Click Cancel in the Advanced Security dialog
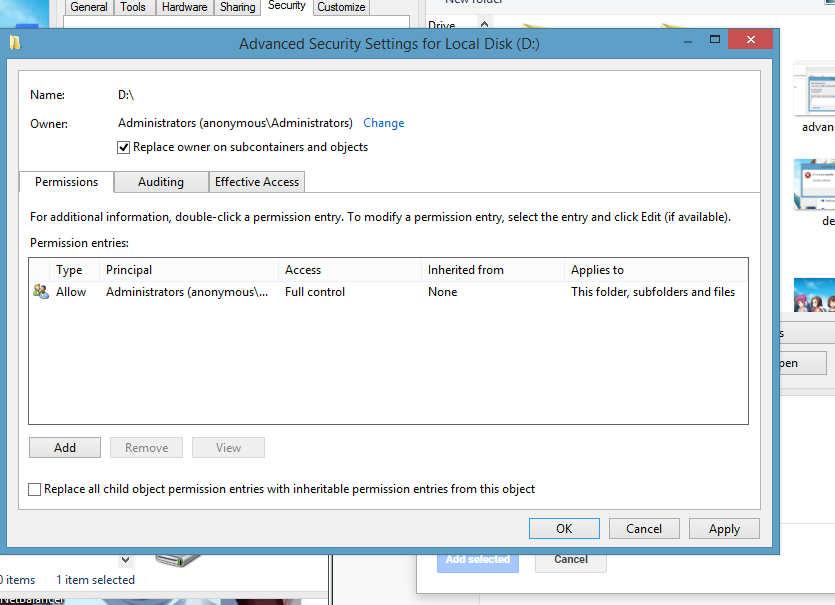 [x=644, y=529]
